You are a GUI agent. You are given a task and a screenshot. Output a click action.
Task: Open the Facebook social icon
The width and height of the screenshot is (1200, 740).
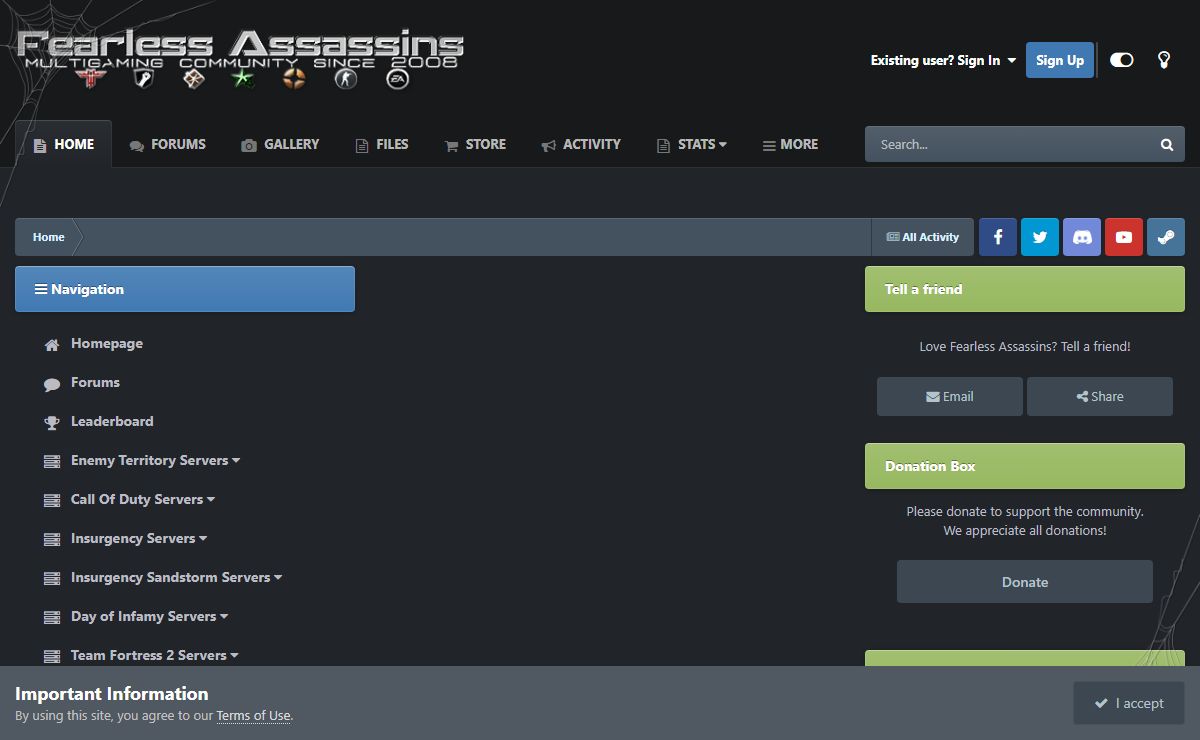pyautogui.click(x=997, y=237)
